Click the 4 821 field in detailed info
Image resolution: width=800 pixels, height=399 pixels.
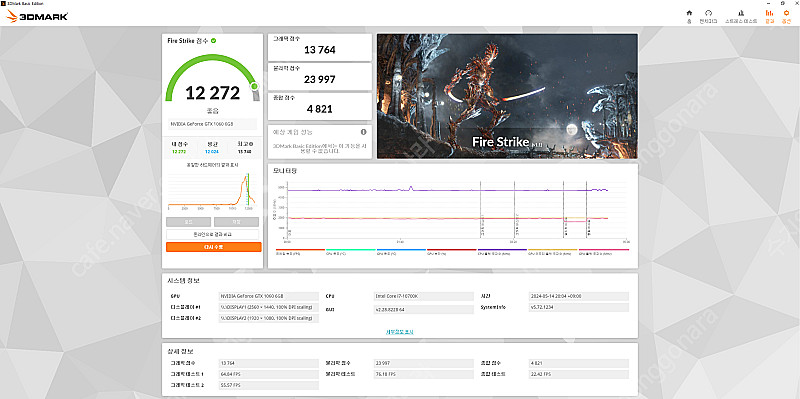pos(579,363)
